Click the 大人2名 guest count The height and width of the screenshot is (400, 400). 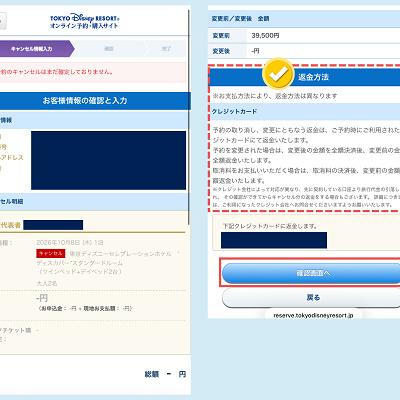(x=47, y=283)
